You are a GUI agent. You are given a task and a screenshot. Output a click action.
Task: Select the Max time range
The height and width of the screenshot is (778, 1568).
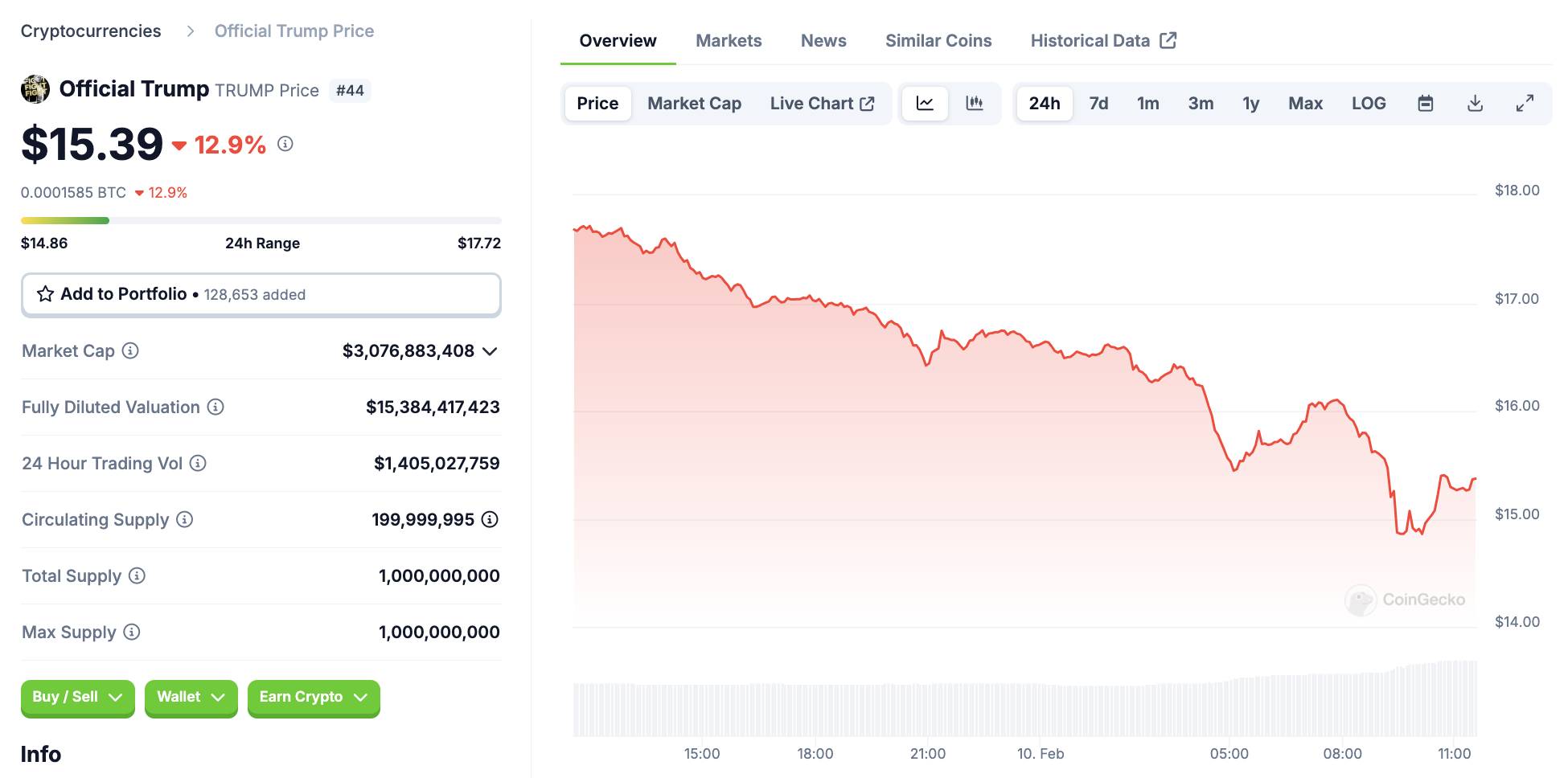(x=1306, y=104)
